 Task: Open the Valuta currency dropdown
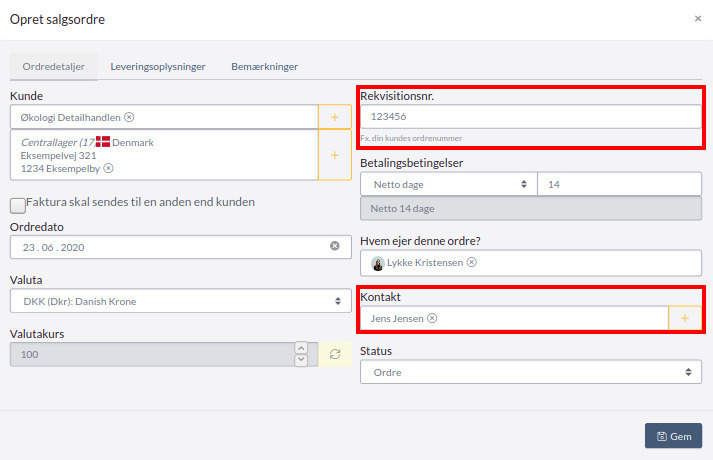(181, 301)
